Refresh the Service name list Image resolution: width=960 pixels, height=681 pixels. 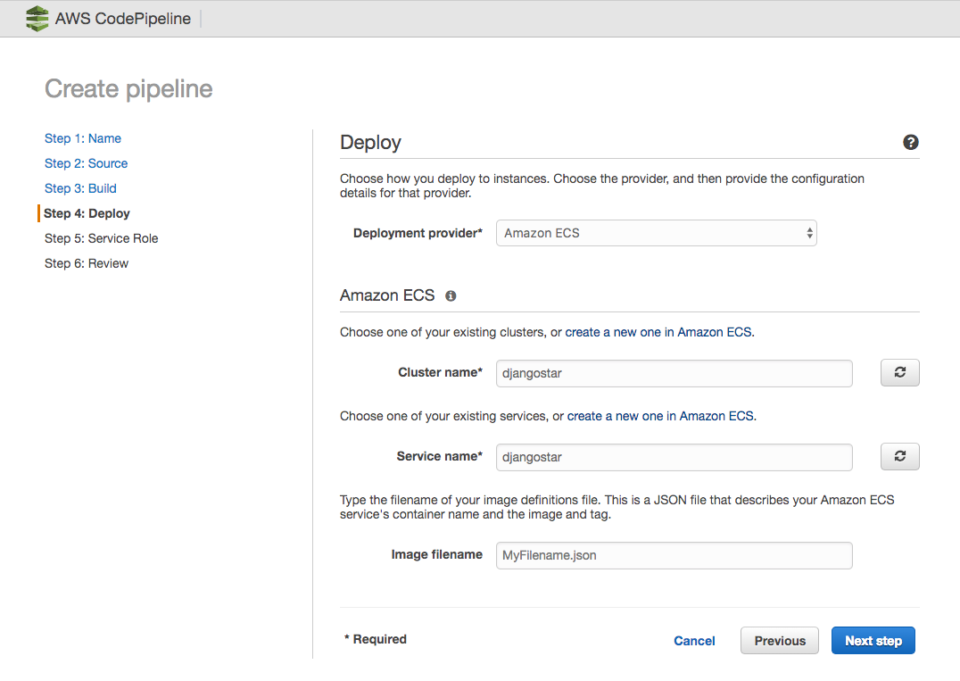pos(899,456)
